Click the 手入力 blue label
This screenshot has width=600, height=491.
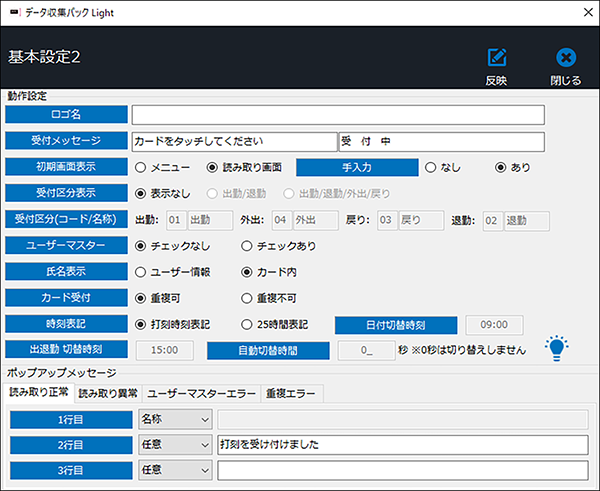[357, 167]
